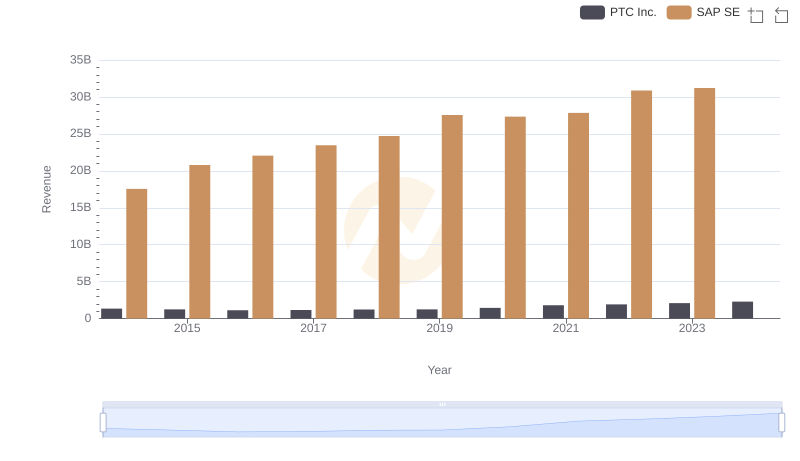Click the 25B y-axis label
Screen dimensions: 800x461
pyautogui.click(x=81, y=134)
